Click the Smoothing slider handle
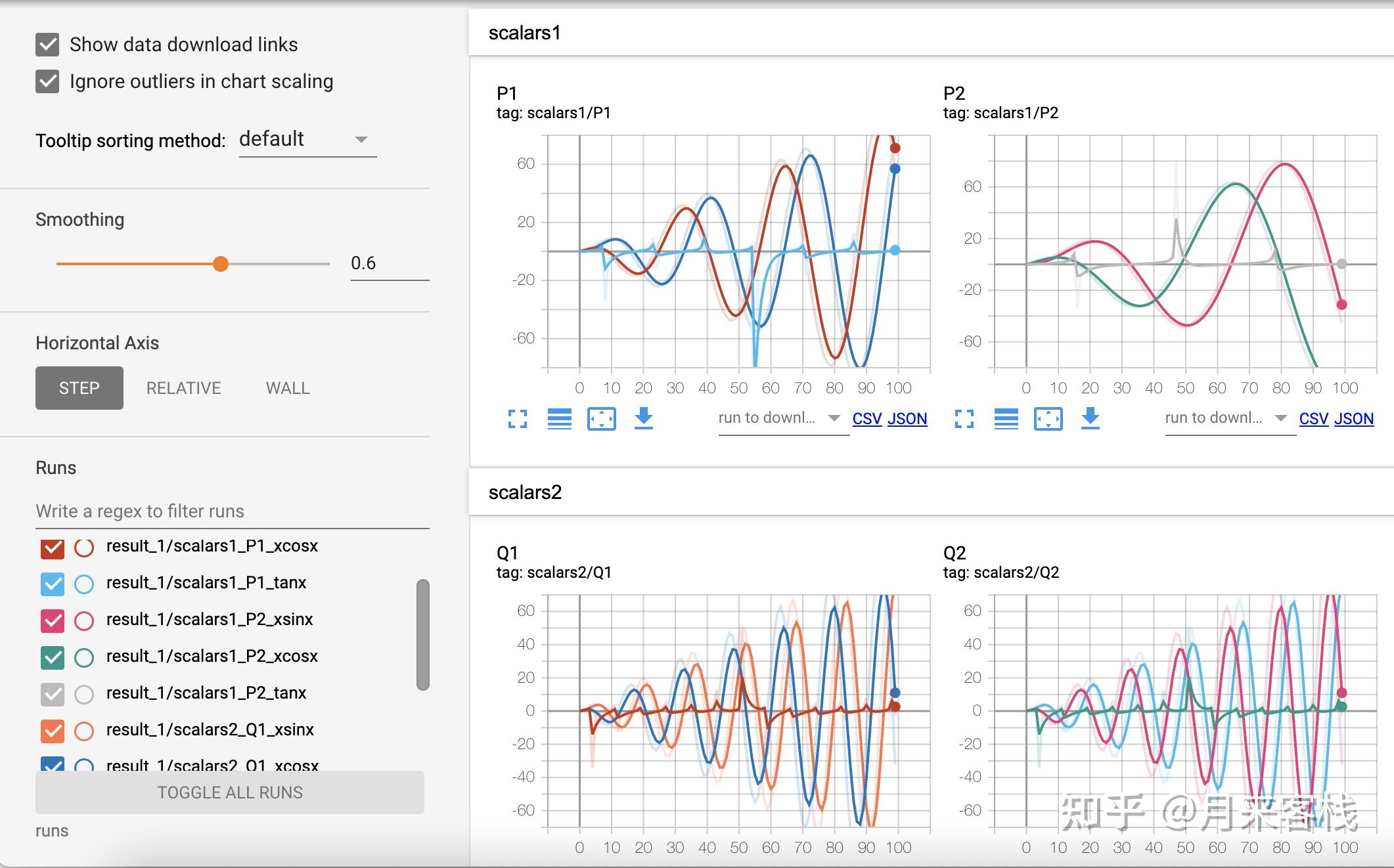The height and width of the screenshot is (868, 1394). tap(221, 264)
